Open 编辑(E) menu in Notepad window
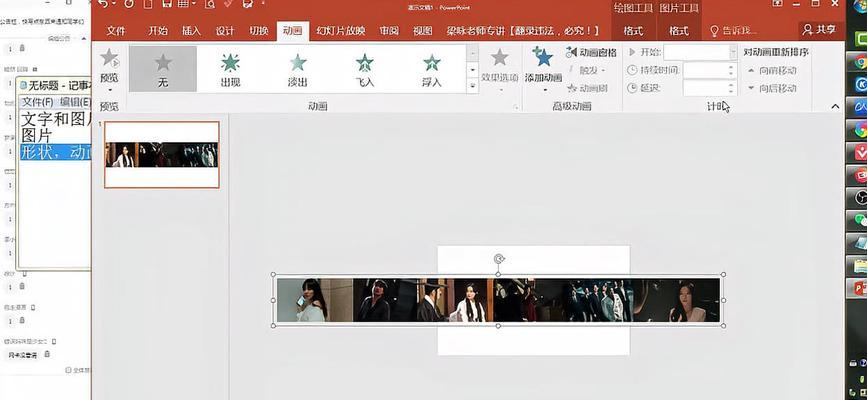This screenshot has height=400, width=867. point(75,102)
